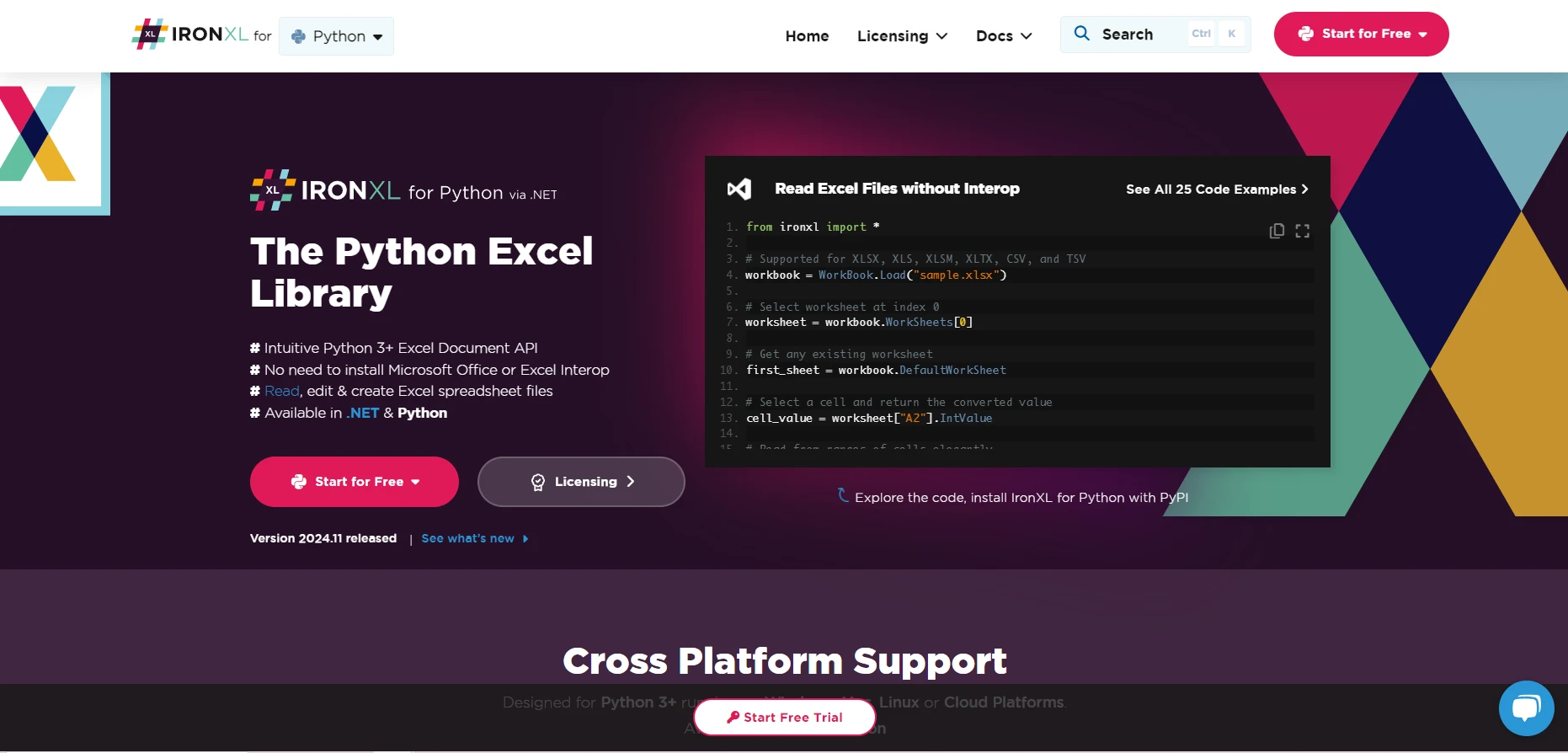Screen dimensions: 1568x753
Task: Expand the Docs menu in navbar
Action: coord(1003,36)
